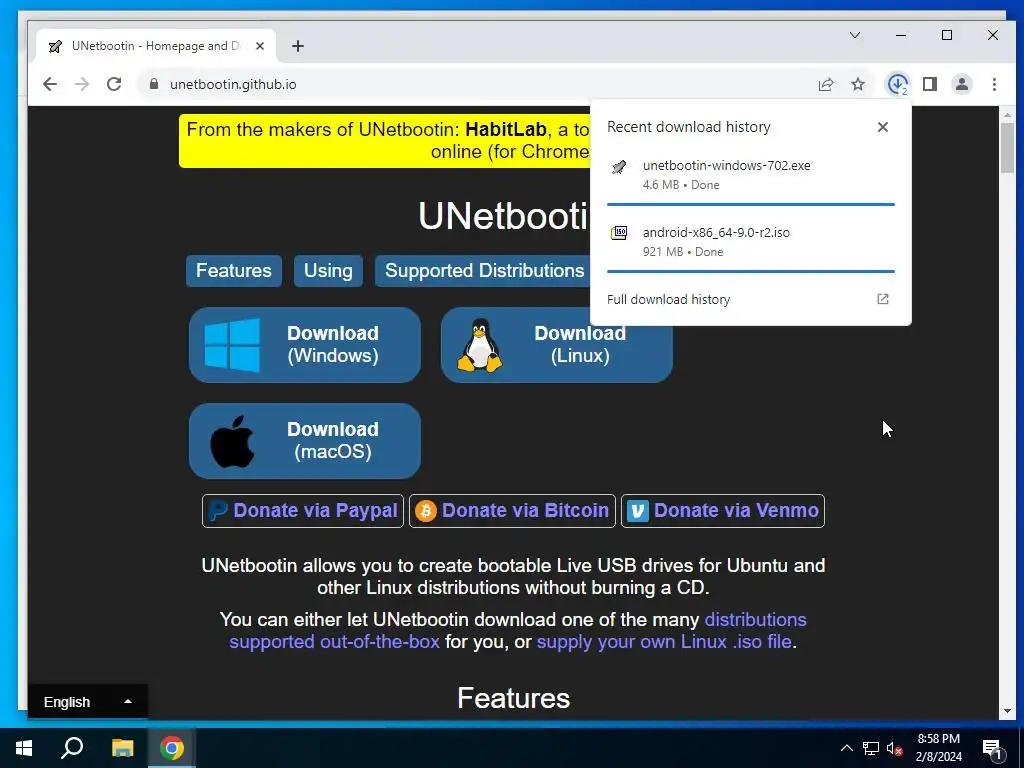This screenshot has width=1024, height=768.
Task: Click Donate via Paypal
Action: pyautogui.click(x=303, y=511)
